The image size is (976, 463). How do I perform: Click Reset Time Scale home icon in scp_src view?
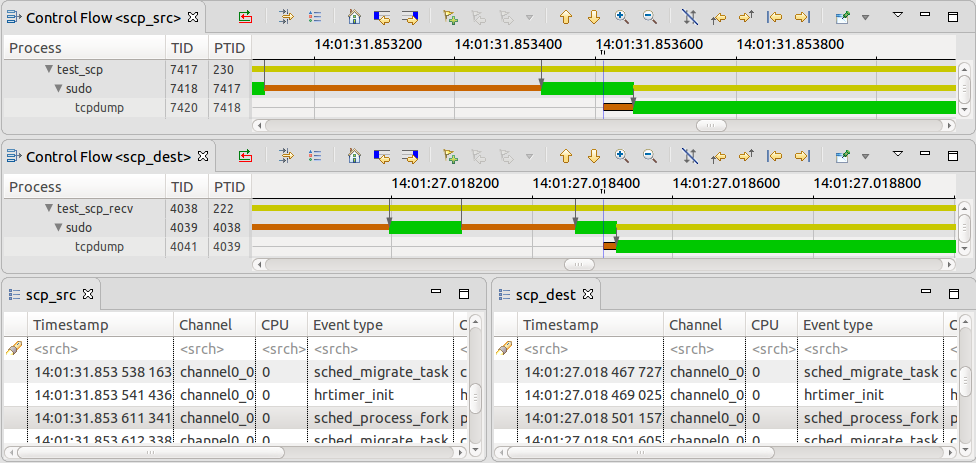pos(354,17)
